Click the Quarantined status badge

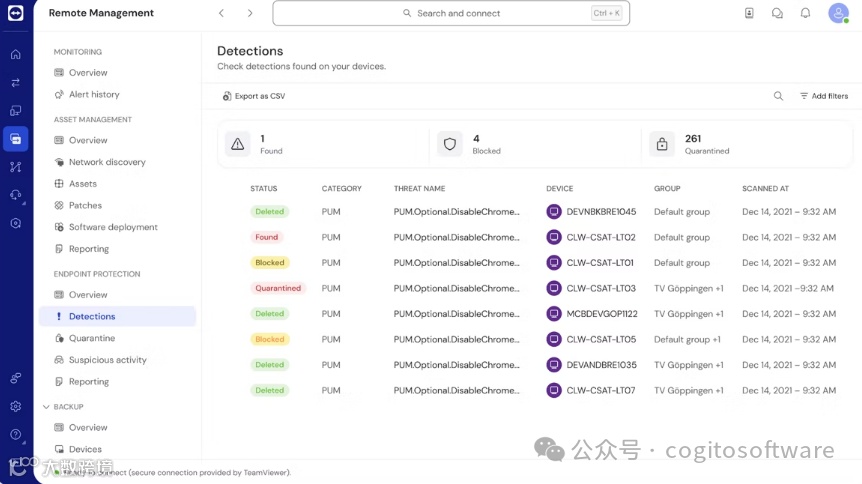point(278,288)
